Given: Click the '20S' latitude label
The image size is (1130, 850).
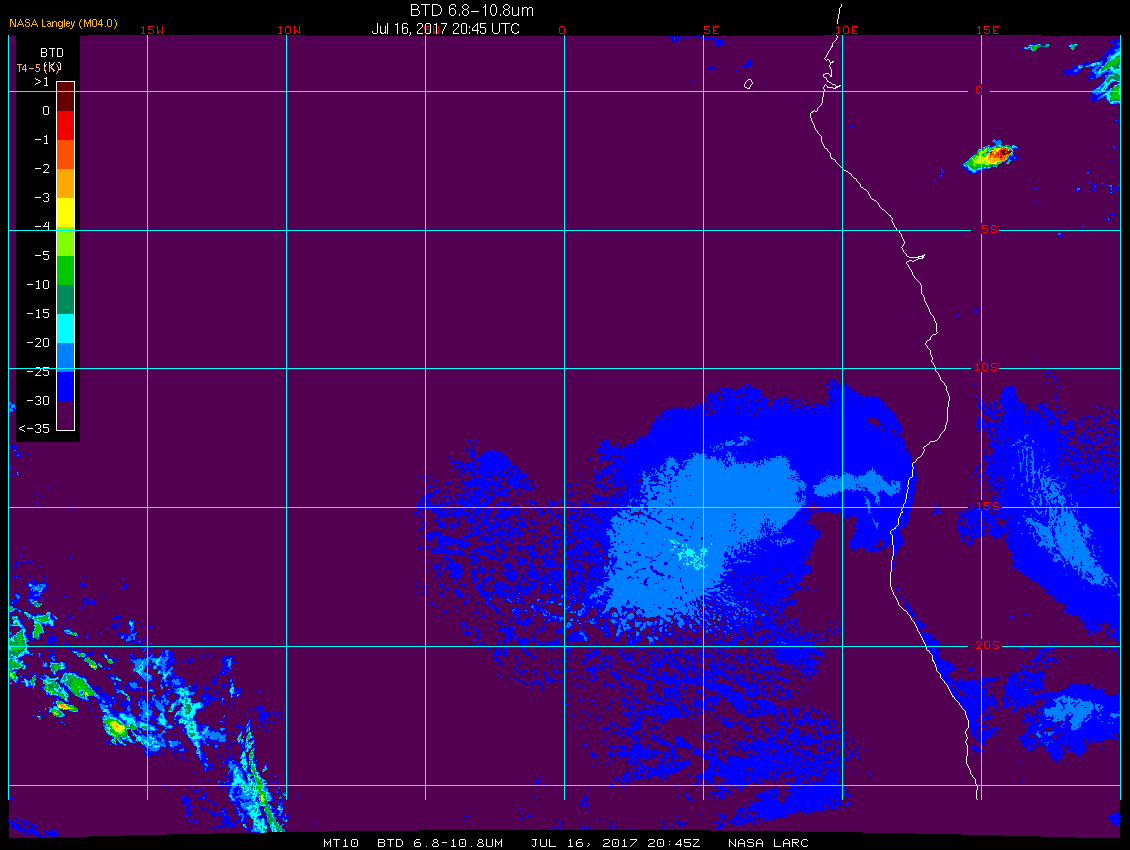Looking at the screenshot, I should coord(988,645).
